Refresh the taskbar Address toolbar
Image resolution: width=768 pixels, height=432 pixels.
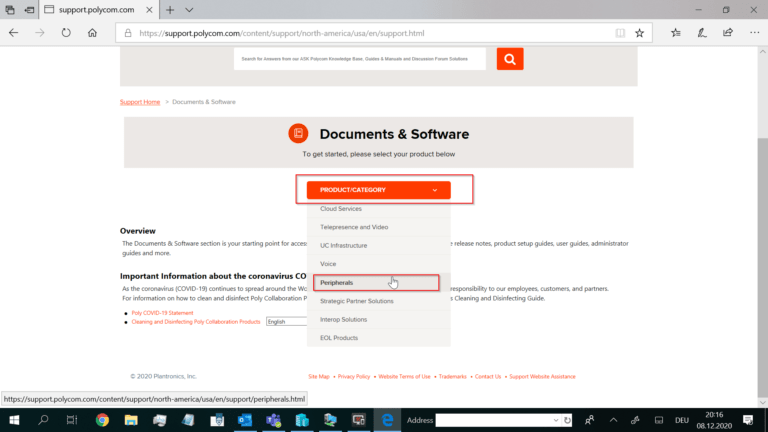tap(567, 420)
